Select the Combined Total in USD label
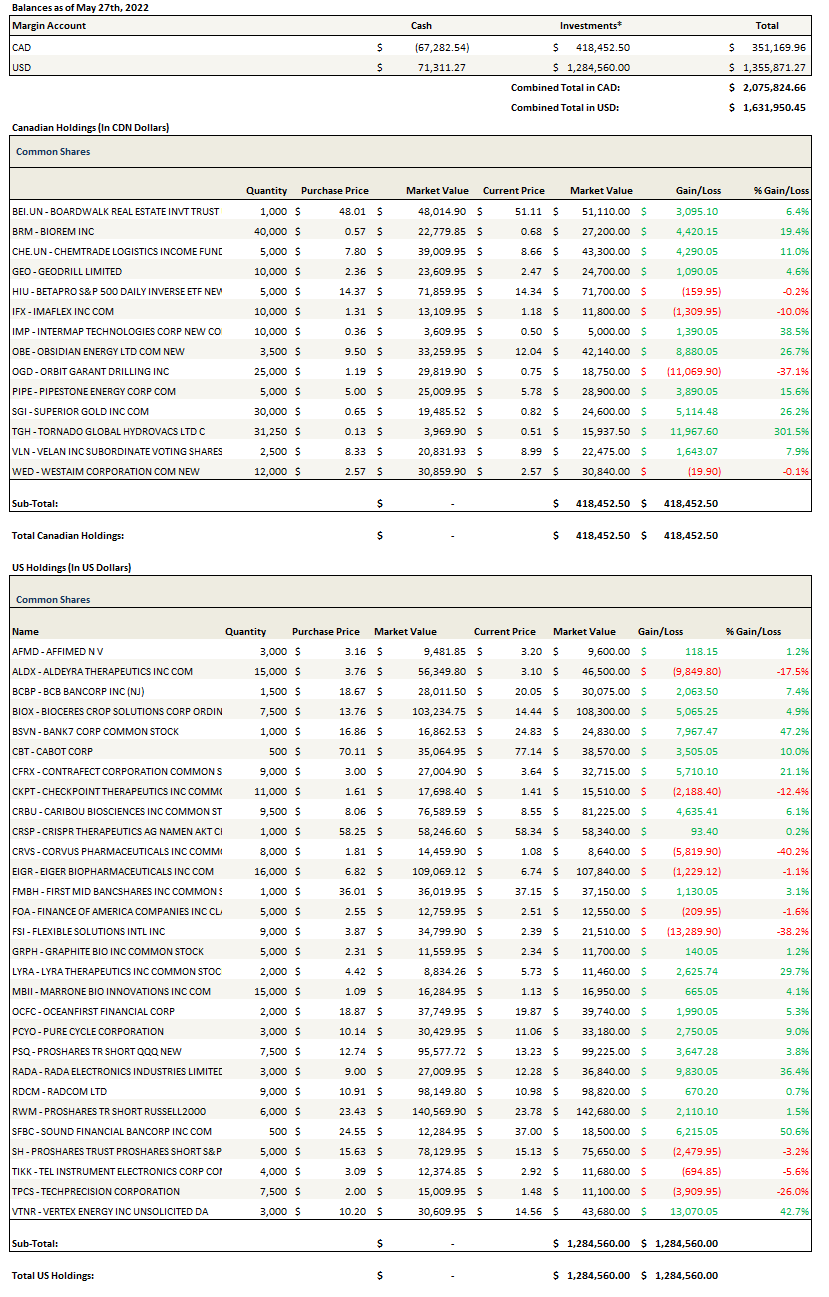This screenshot has height=1297, width=829. point(564,107)
